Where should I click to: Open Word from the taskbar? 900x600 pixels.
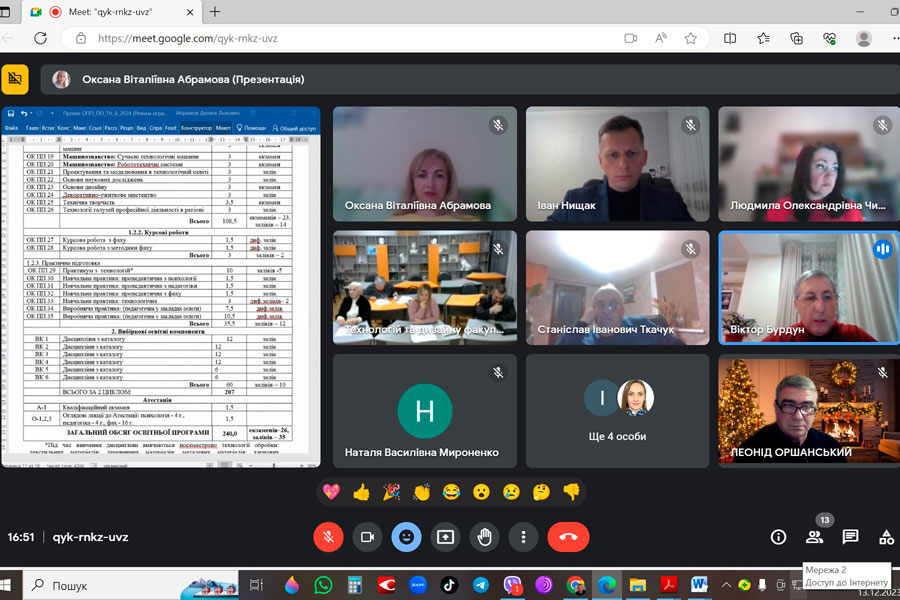click(x=699, y=586)
